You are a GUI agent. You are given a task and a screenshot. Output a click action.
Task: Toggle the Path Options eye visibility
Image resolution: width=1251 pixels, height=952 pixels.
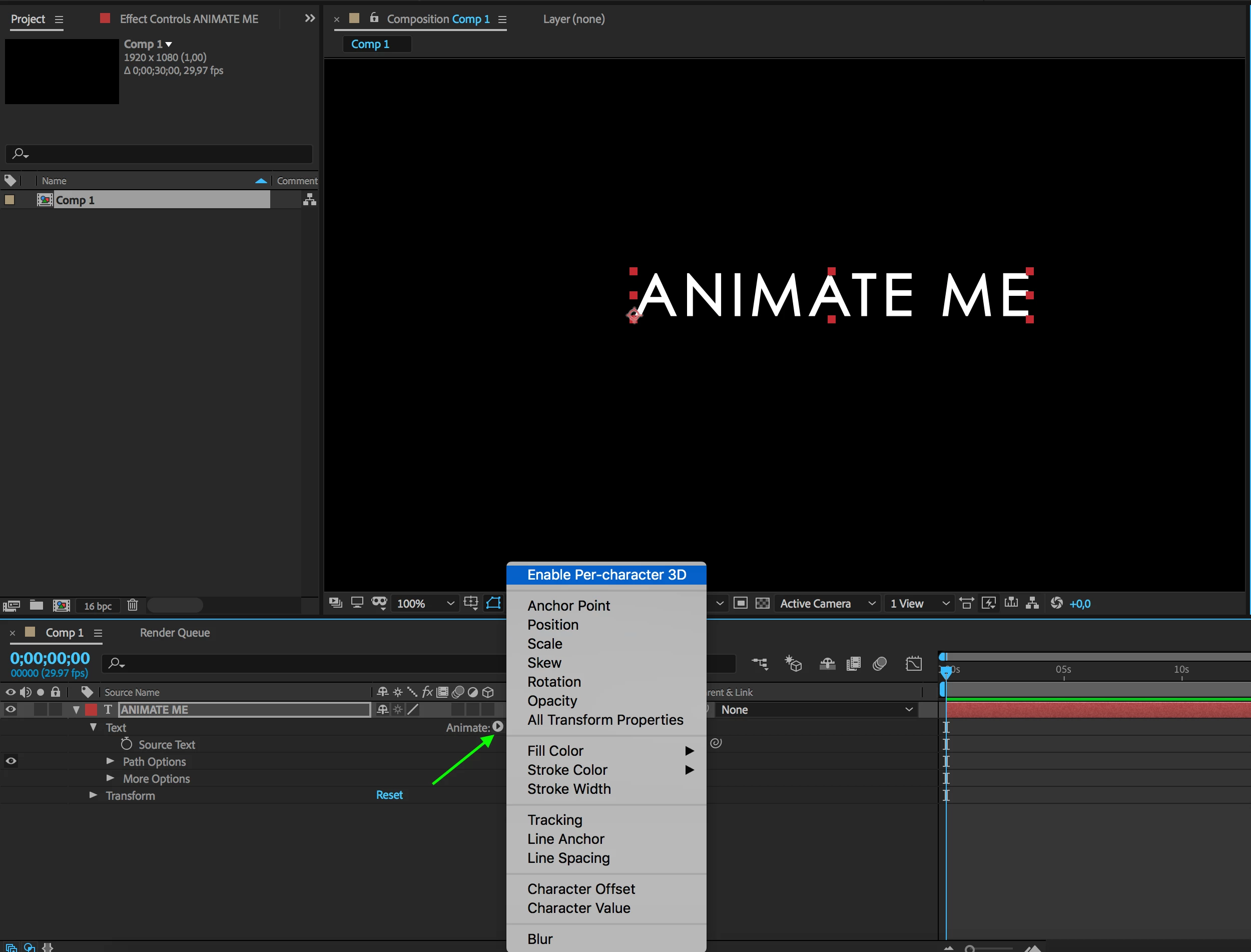pyautogui.click(x=11, y=761)
